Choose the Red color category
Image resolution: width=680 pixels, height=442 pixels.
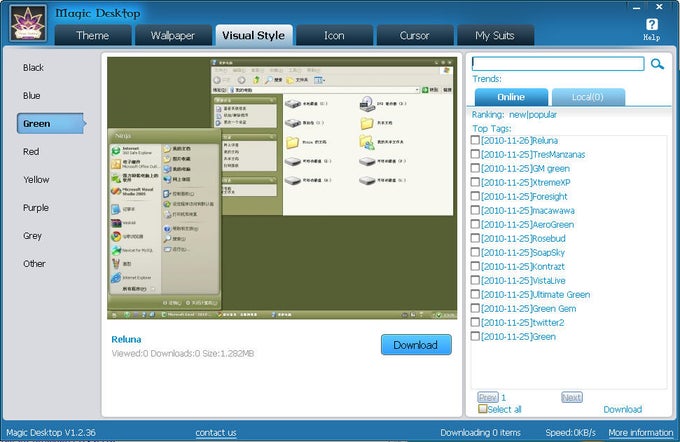31,151
